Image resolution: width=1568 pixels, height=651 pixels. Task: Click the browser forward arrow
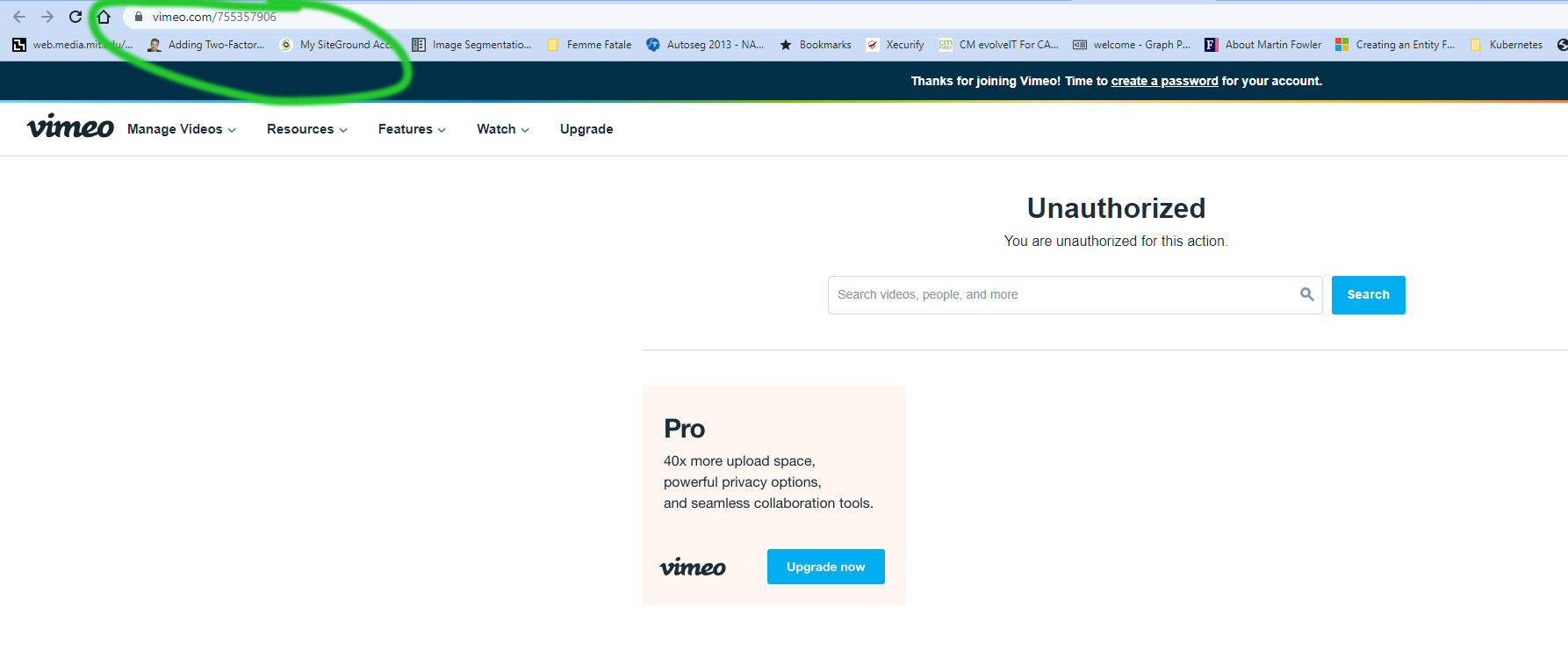pos(47,17)
